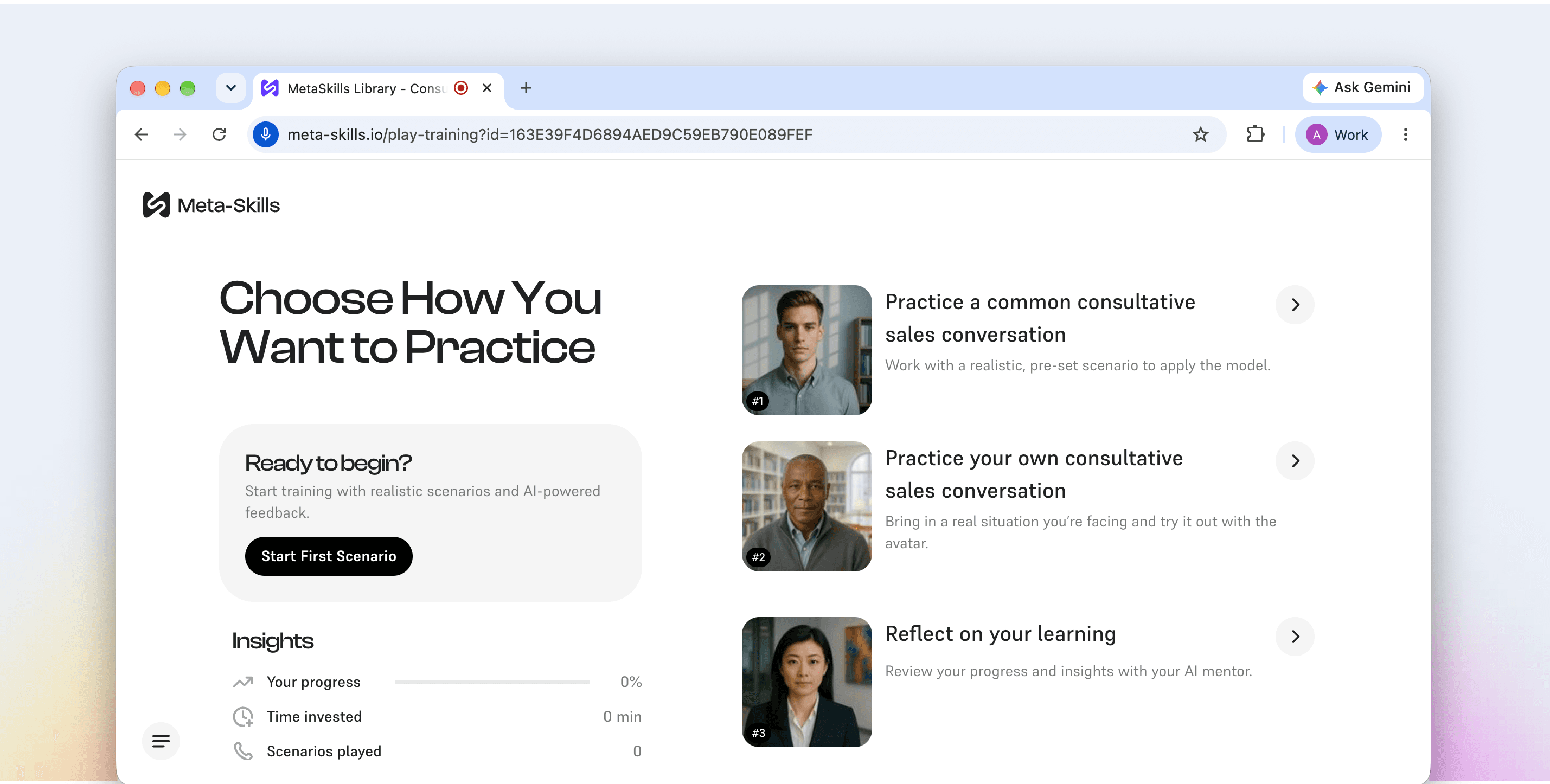The width and height of the screenshot is (1550, 784).
Task: Click the 'Insights' heading
Action: (x=273, y=641)
